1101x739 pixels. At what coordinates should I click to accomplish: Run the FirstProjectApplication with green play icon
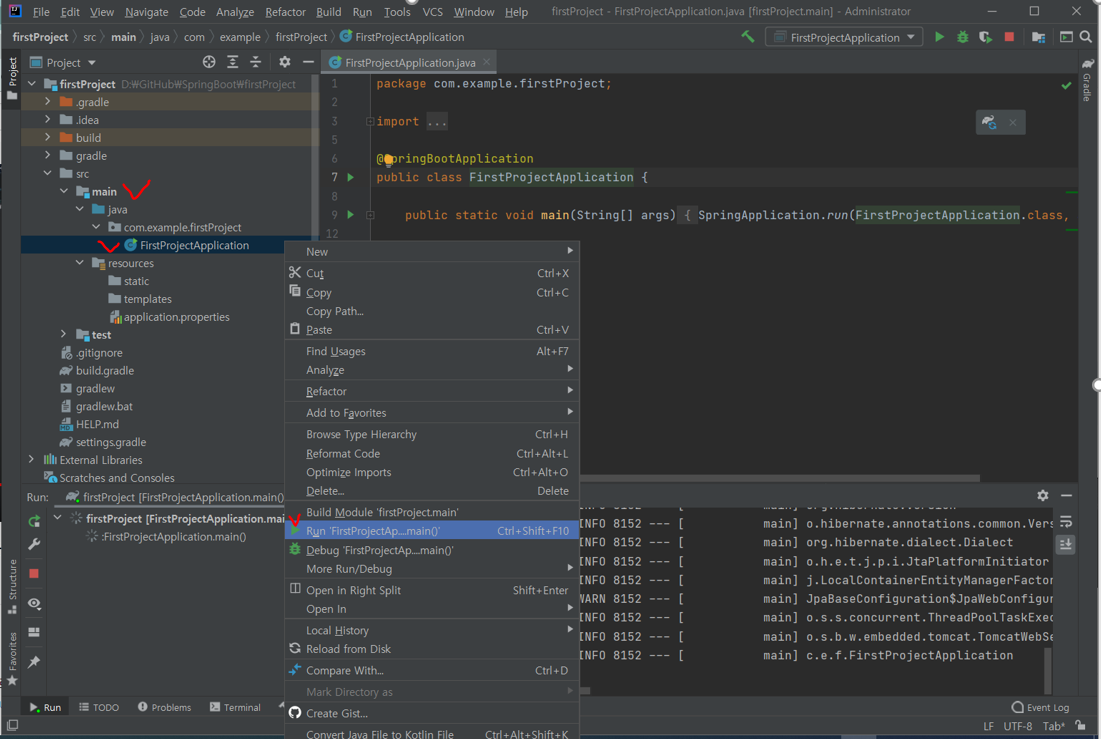940,37
